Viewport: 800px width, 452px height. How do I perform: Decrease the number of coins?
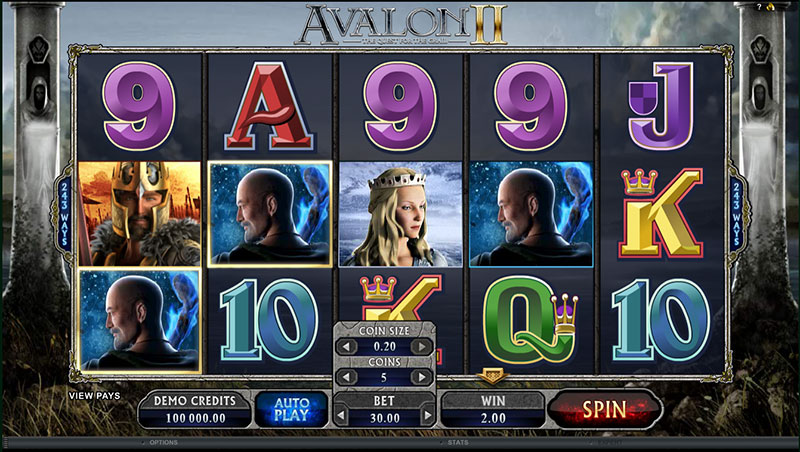click(x=347, y=377)
